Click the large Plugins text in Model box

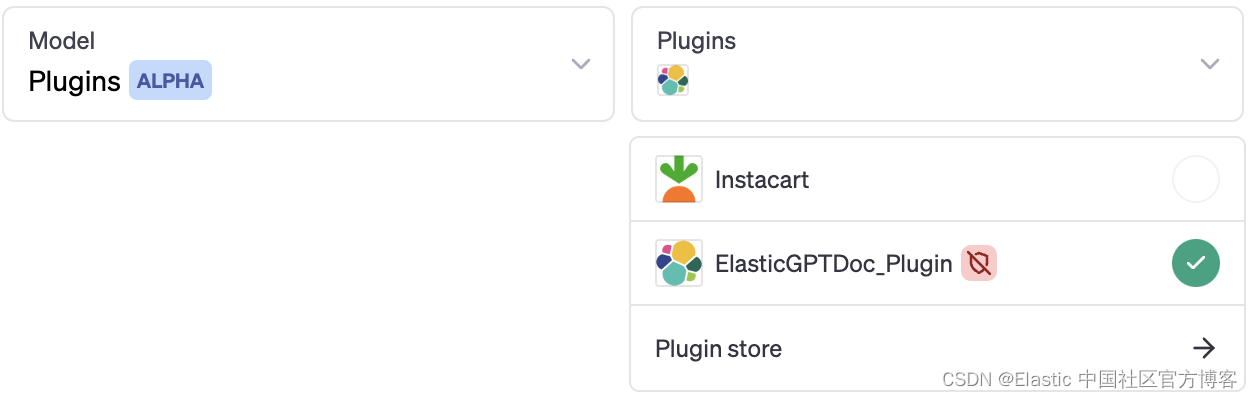pyautogui.click(x=75, y=81)
